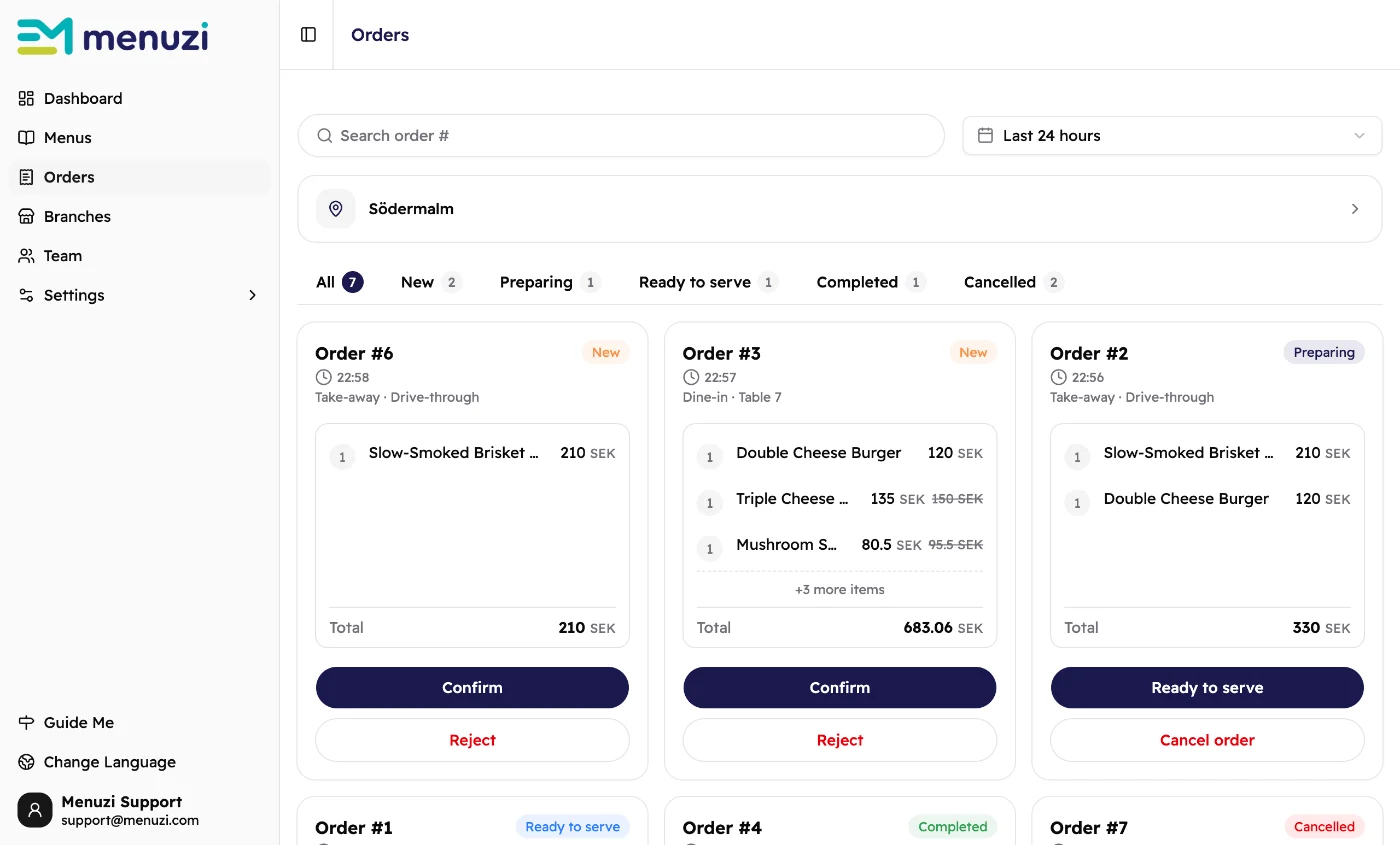Cancel Order #2

point(1207,740)
